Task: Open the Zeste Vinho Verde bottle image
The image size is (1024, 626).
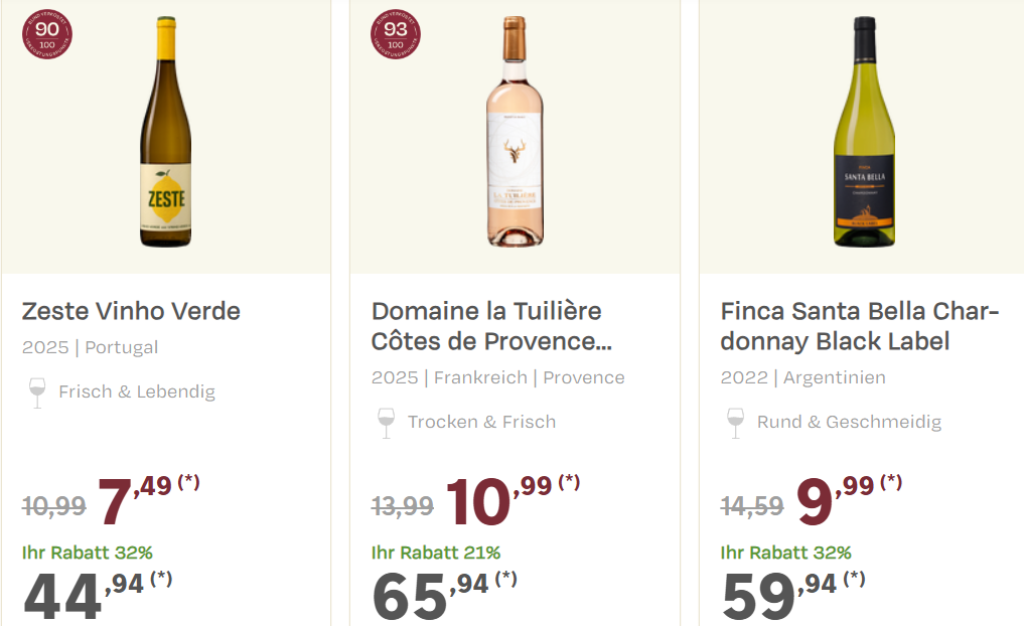Action: click(166, 132)
